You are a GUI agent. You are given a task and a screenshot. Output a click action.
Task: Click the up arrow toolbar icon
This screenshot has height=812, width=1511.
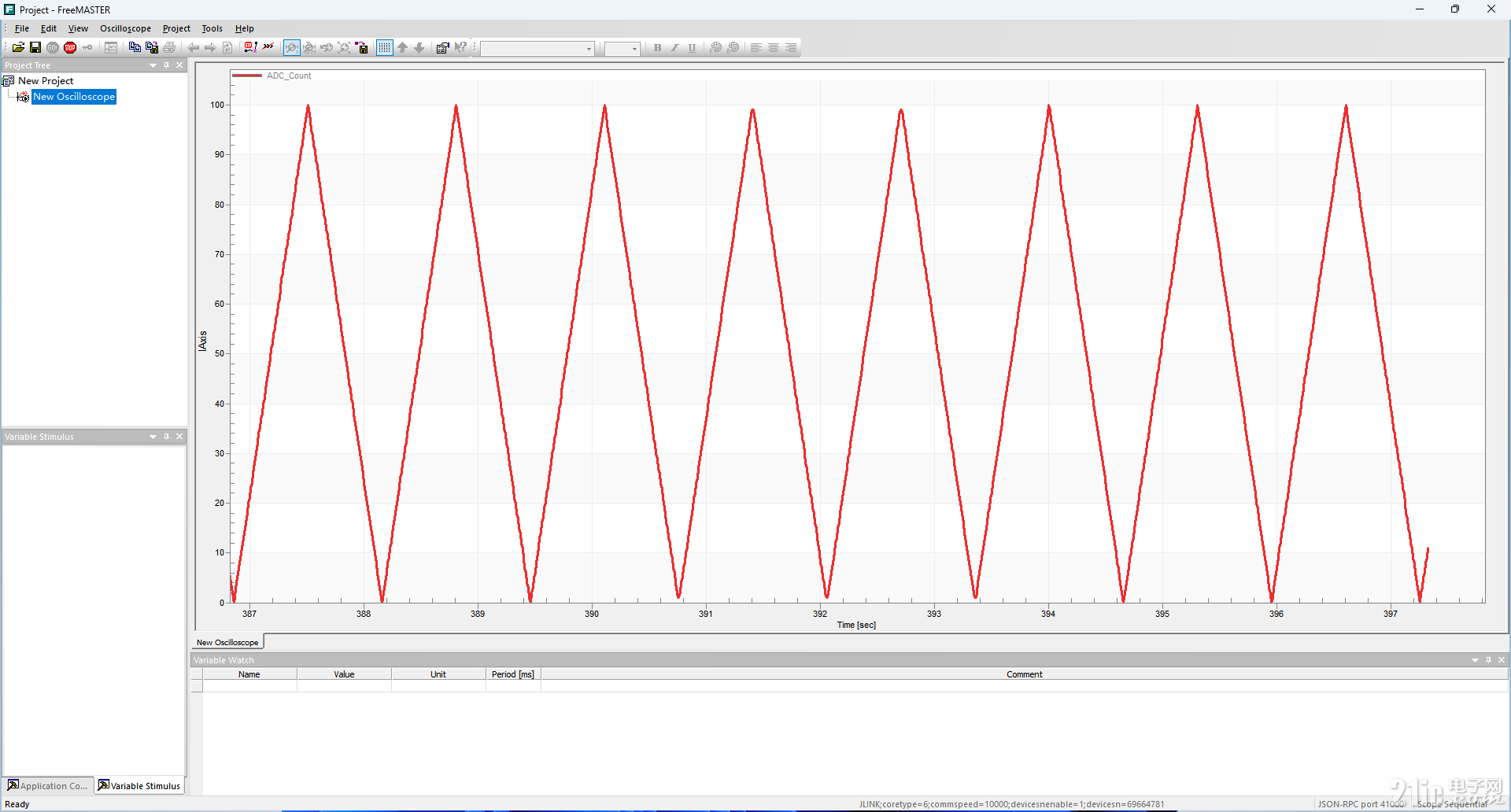(x=402, y=48)
